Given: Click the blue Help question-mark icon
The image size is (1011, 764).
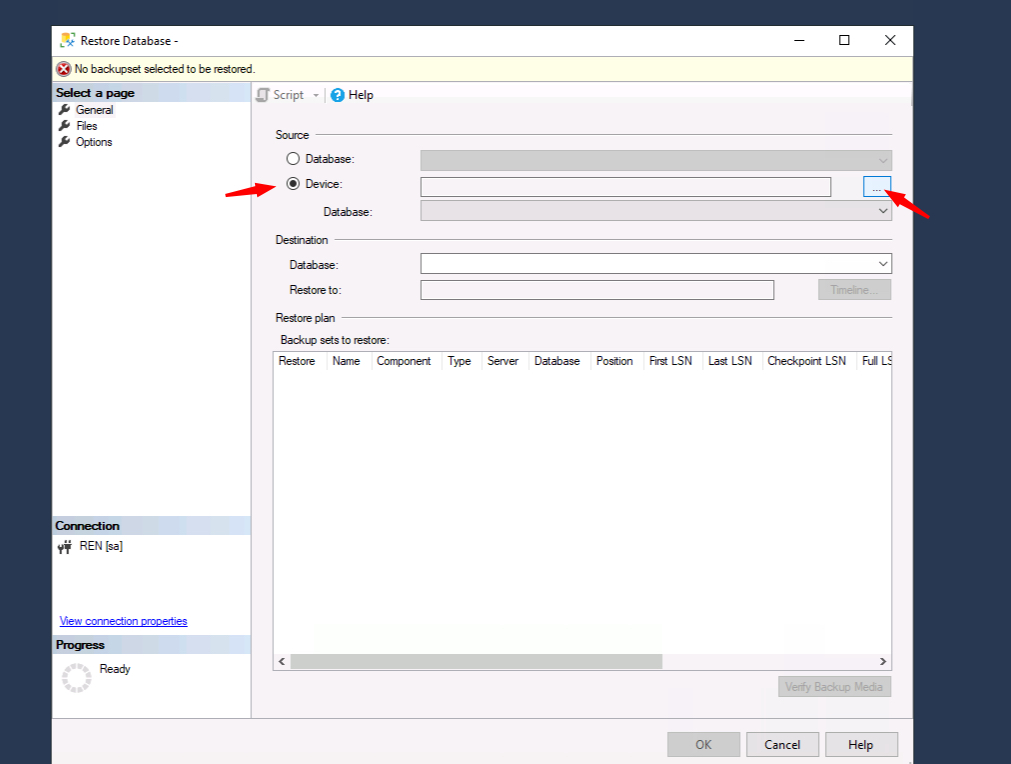Looking at the screenshot, I should 338,95.
